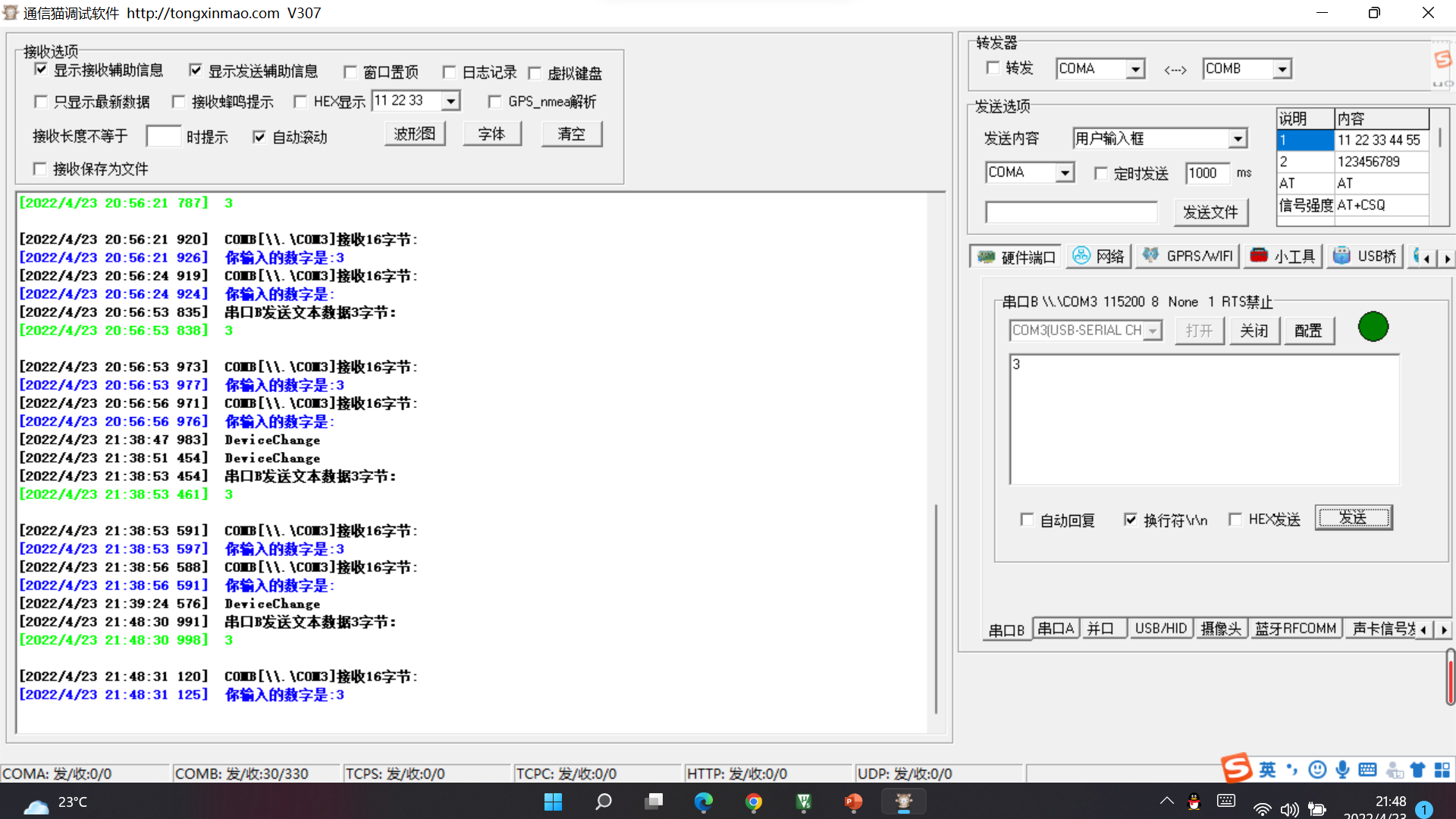Open the COMB forwarder dropdown
The height and width of the screenshot is (819, 1456).
pyautogui.click(x=1282, y=69)
